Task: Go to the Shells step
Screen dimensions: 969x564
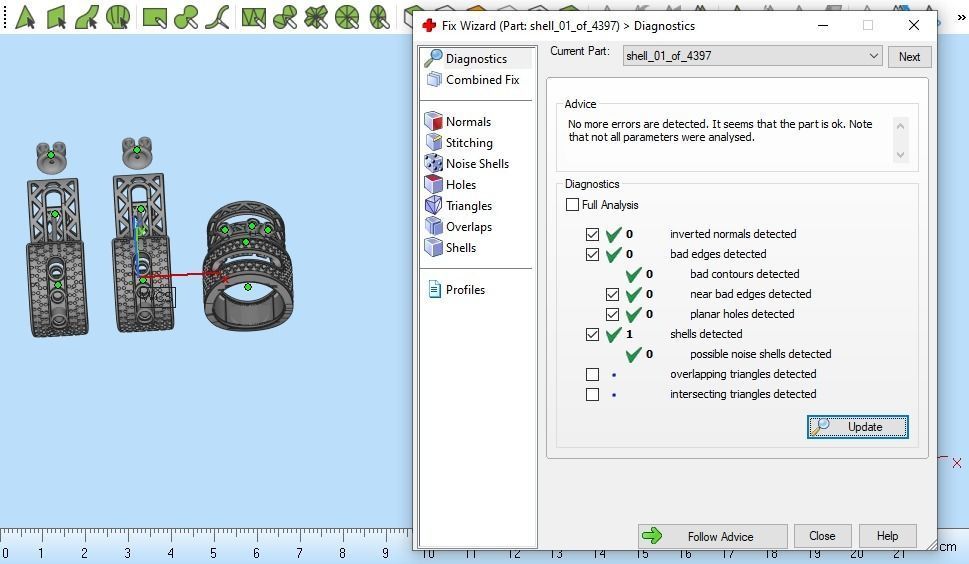Action: [x=451, y=248]
